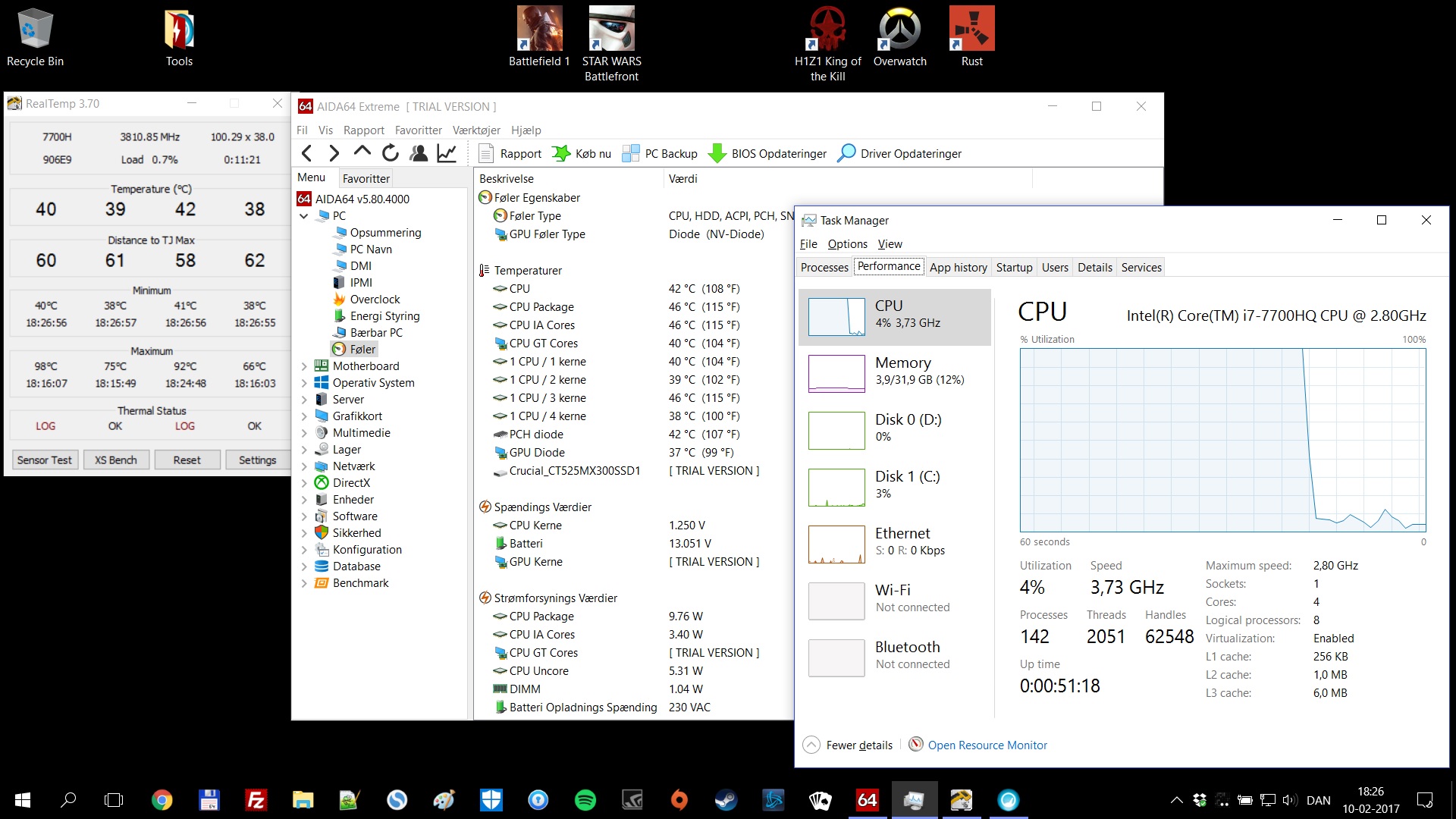Click the Chrome taskbar icon
This screenshot has width=1456, height=819.
click(162, 800)
